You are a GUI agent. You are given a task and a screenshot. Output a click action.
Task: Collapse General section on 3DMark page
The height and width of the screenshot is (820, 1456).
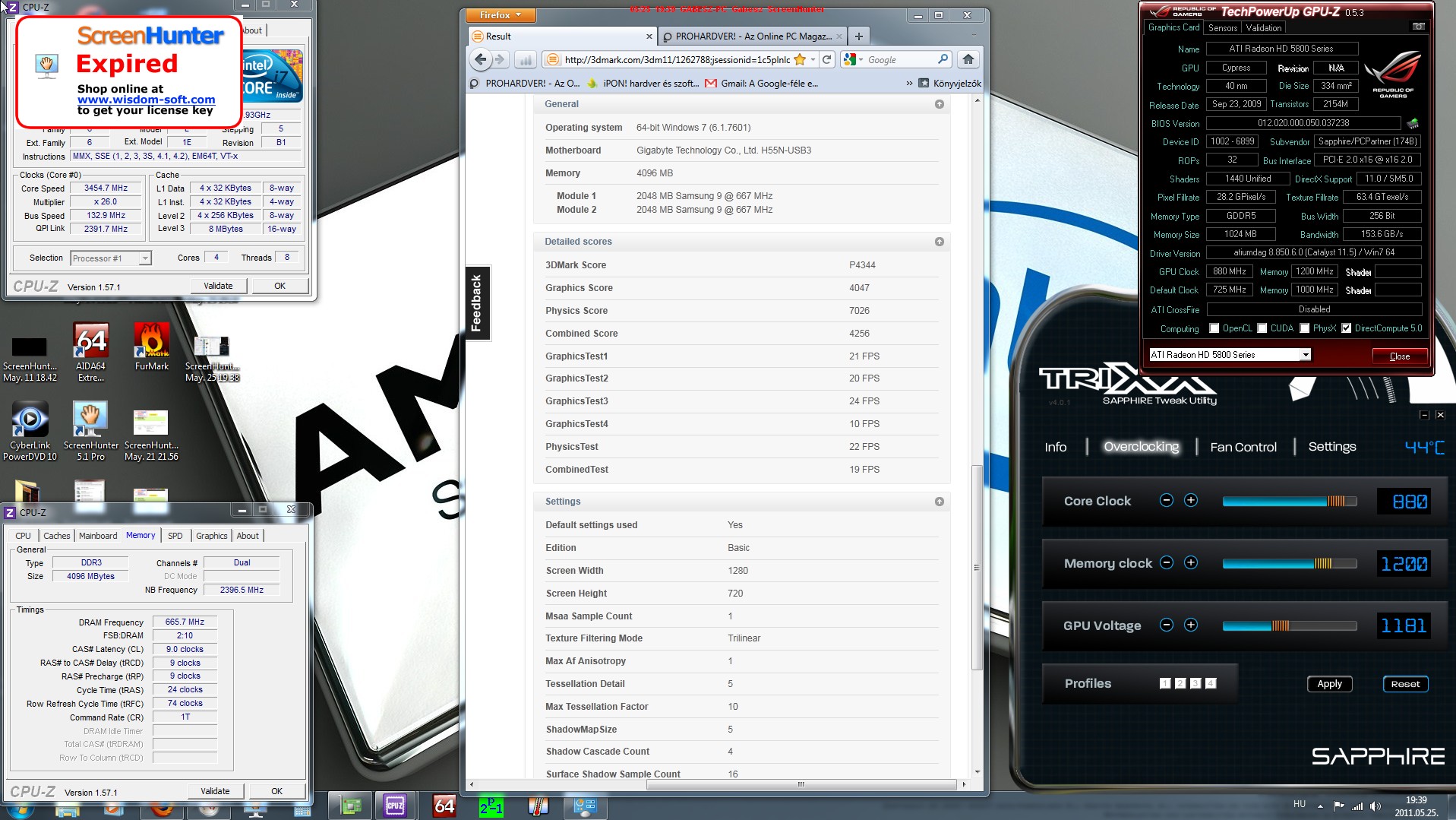[x=940, y=104]
